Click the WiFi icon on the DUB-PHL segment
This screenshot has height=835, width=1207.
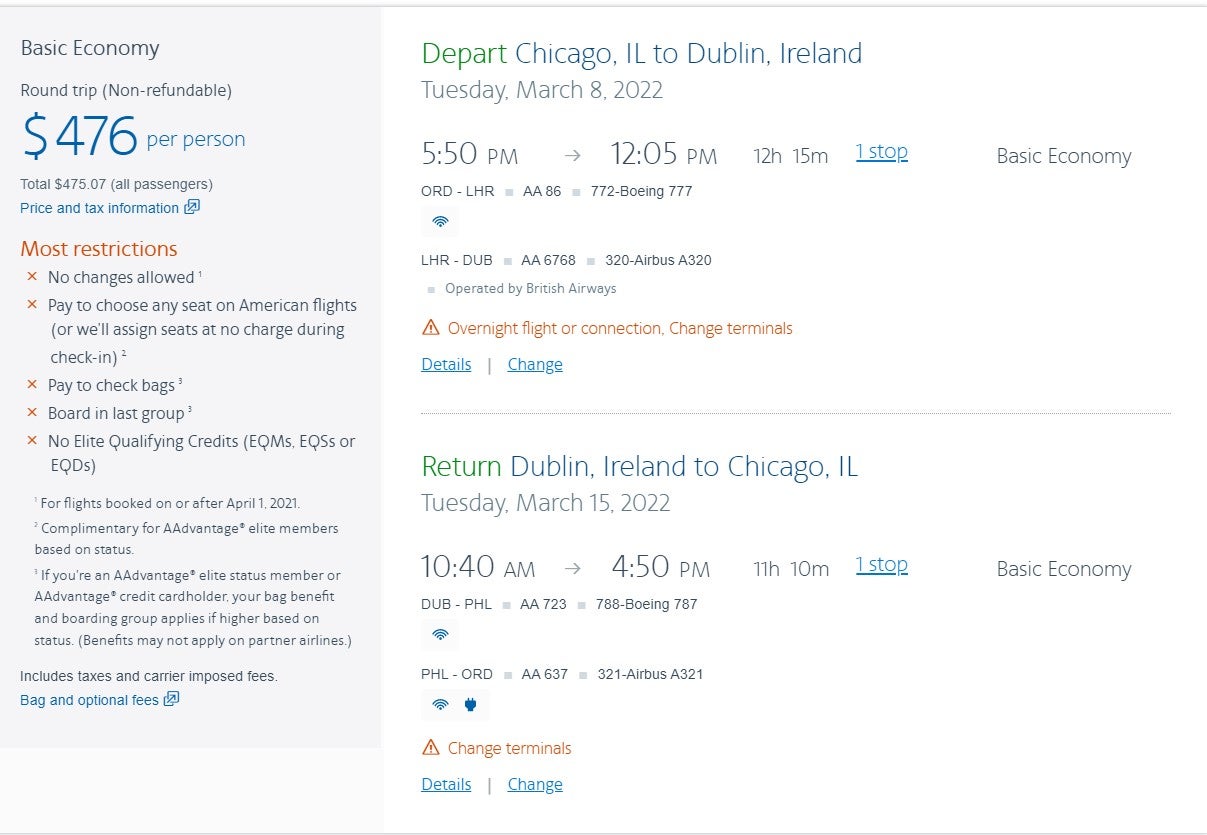pyautogui.click(x=440, y=635)
